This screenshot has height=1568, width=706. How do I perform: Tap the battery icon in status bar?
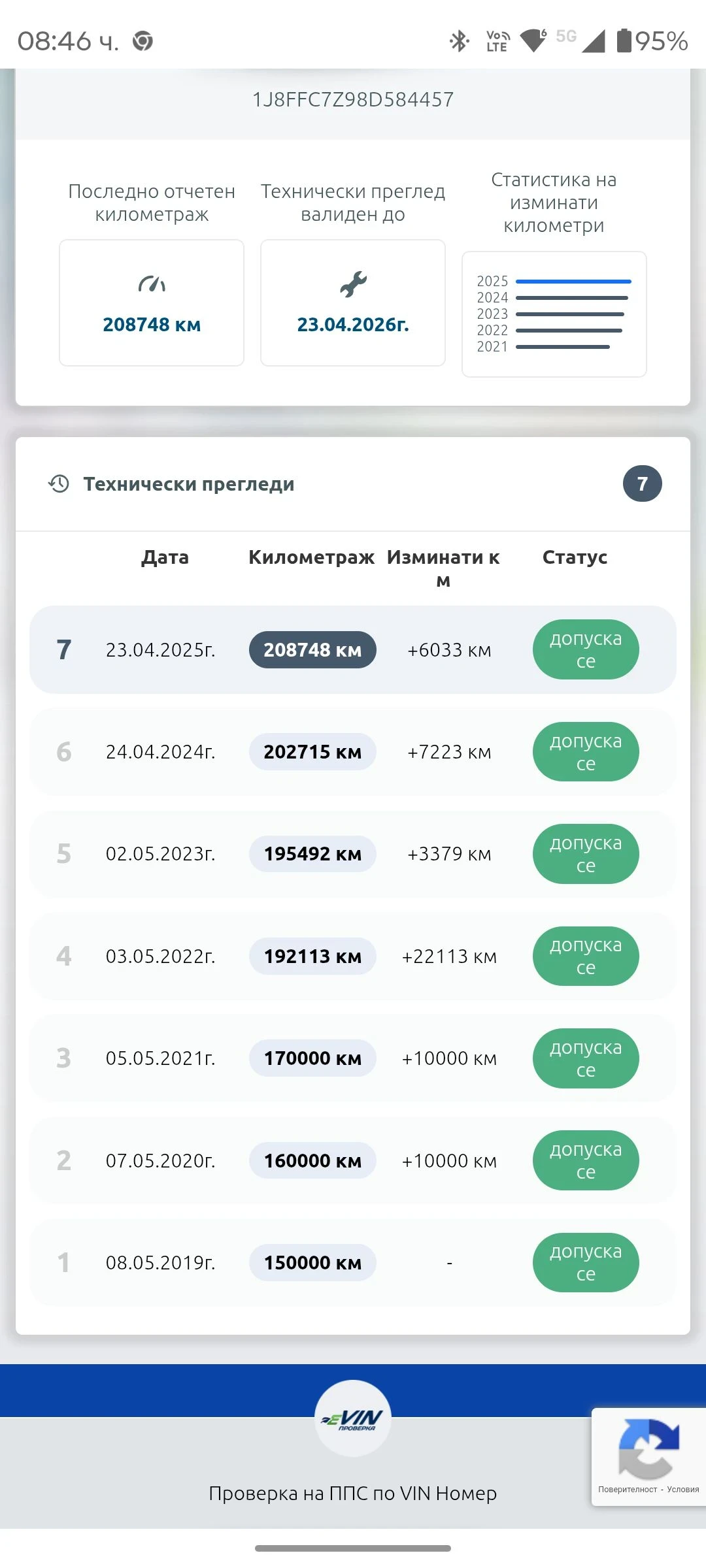[x=624, y=41]
